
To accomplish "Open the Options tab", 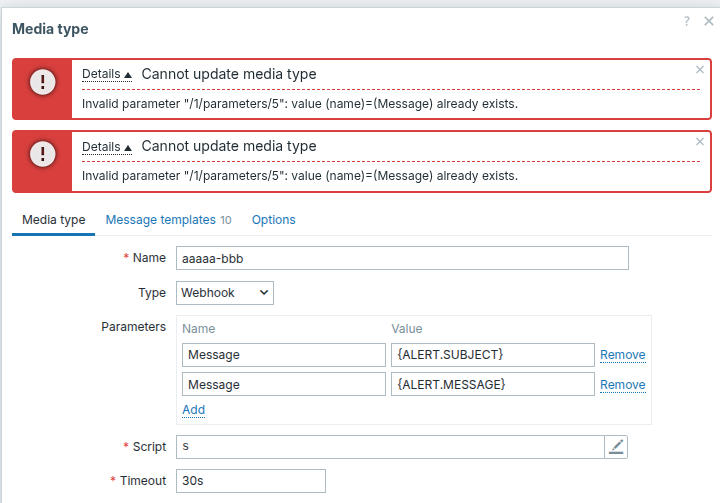I will [273, 220].
